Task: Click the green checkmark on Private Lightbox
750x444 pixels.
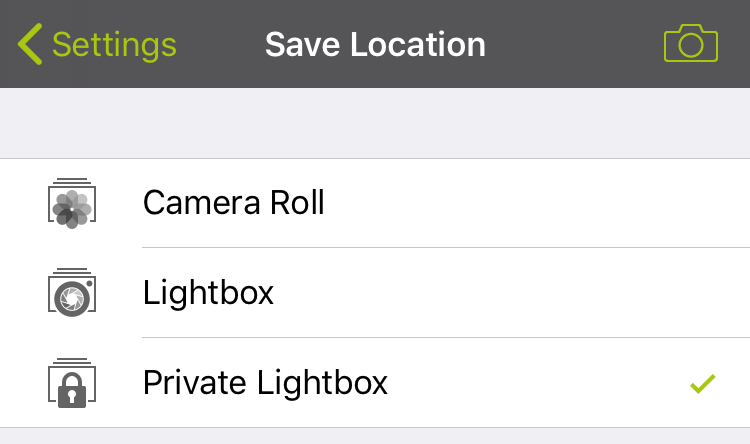Action: coord(703,383)
